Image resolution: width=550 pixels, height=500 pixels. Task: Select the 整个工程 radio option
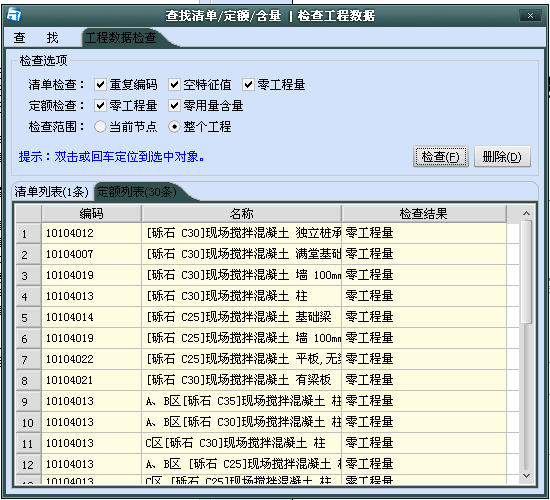click(174, 127)
